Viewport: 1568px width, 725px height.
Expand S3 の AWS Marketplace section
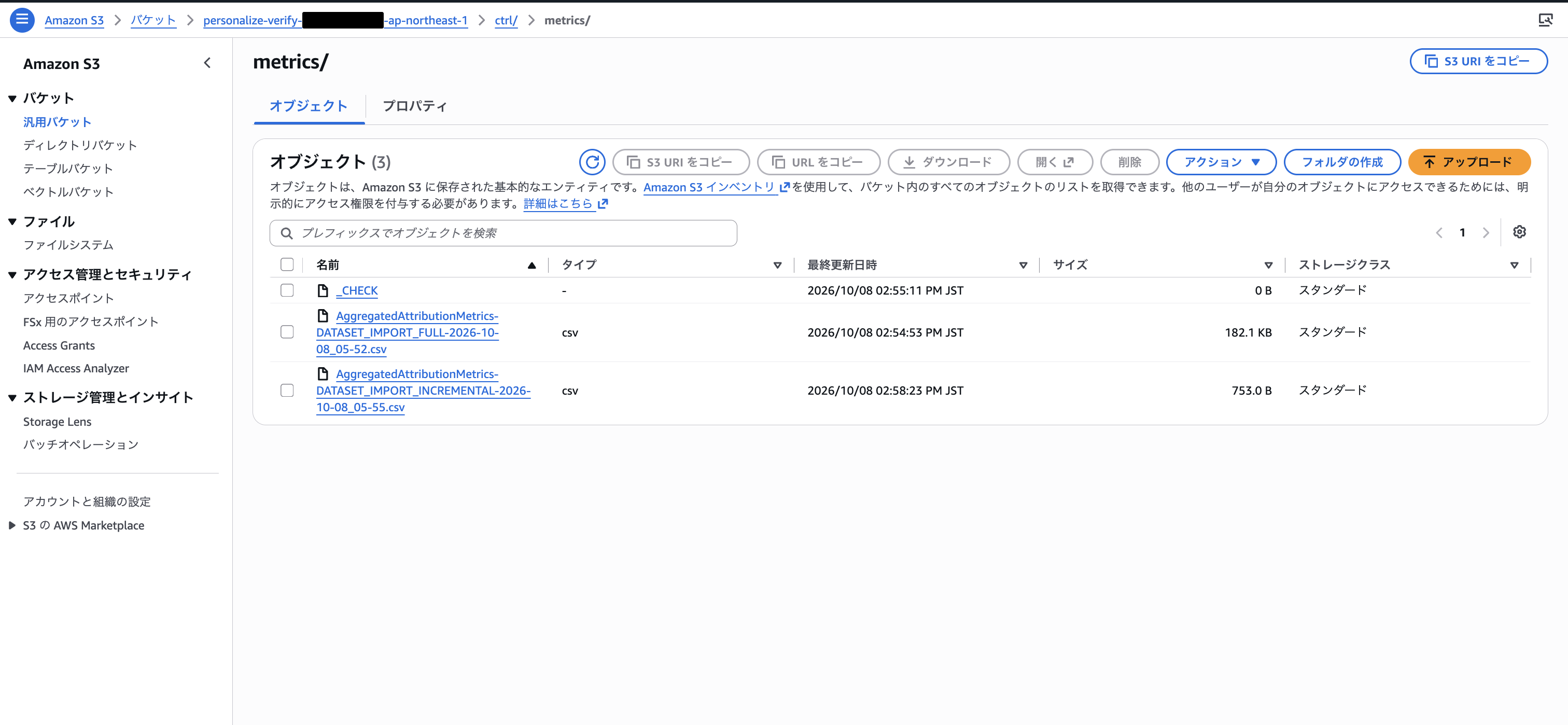tap(12, 525)
